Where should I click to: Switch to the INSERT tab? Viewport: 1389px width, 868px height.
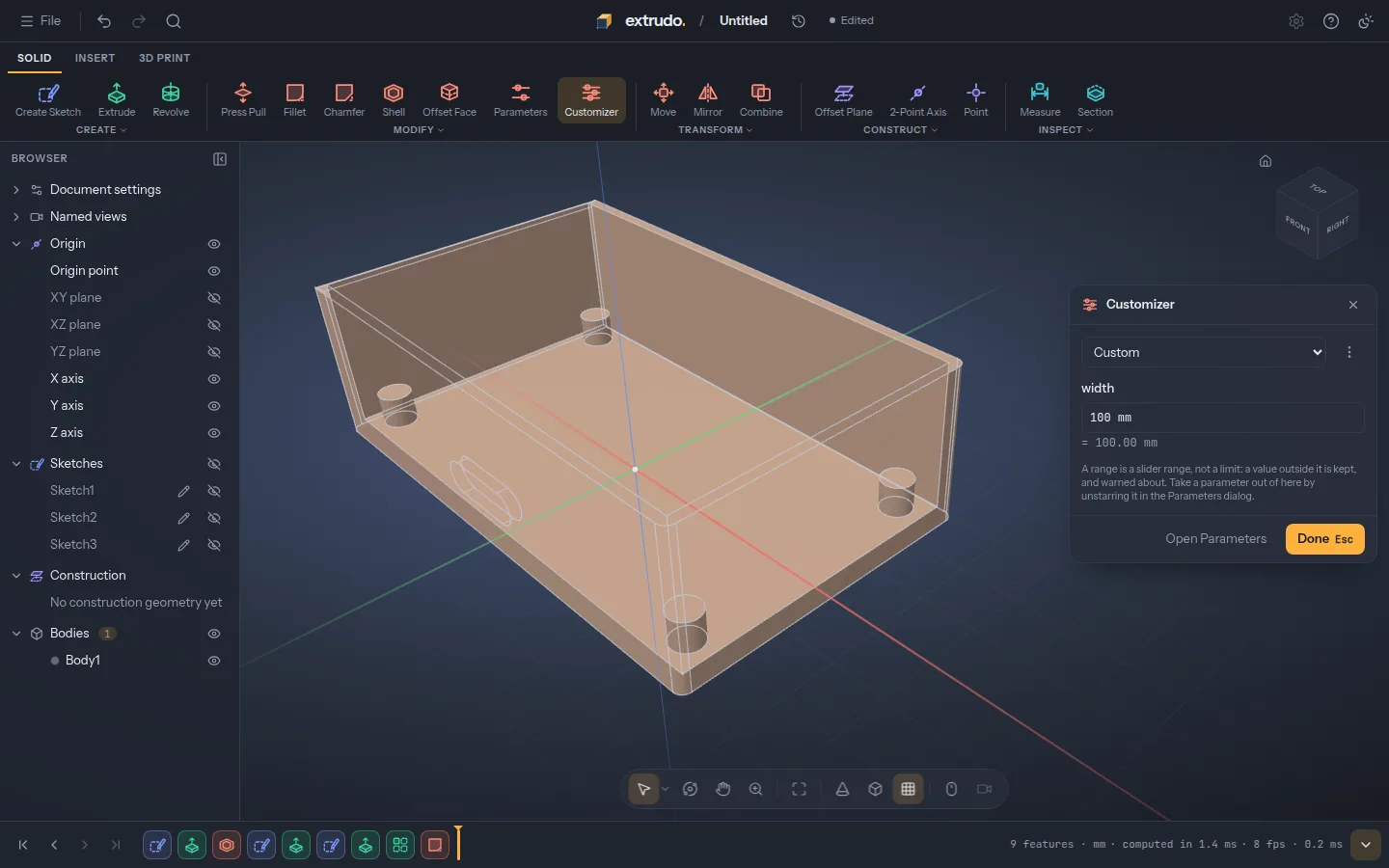coord(95,58)
